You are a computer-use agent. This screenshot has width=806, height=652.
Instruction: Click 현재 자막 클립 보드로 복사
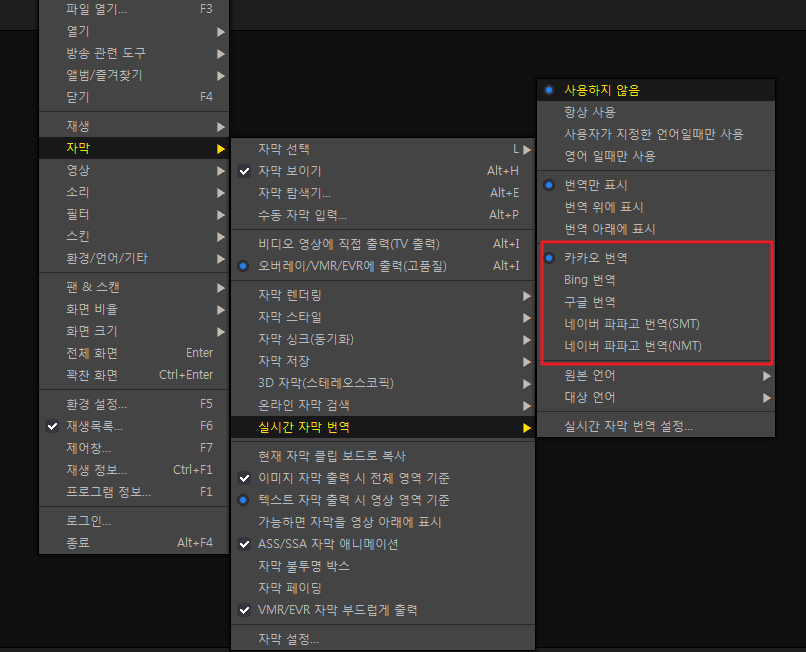pos(383,456)
